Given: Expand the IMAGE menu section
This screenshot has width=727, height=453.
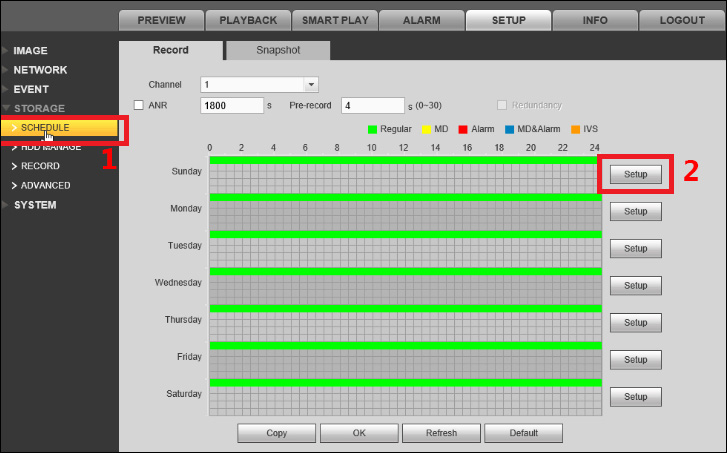Looking at the screenshot, I should [30, 51].
